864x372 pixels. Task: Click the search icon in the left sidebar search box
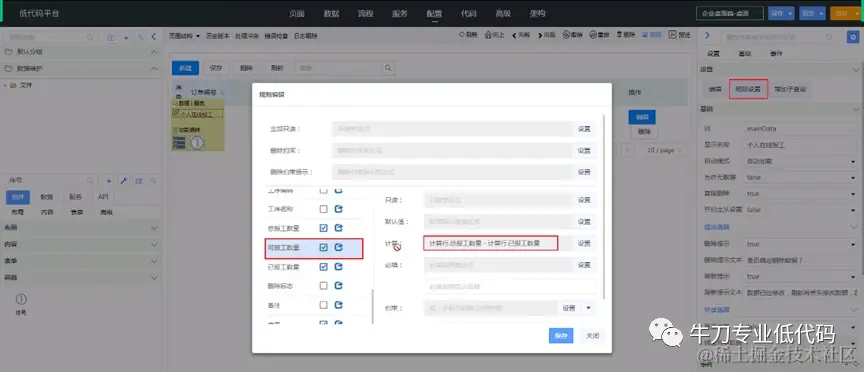coord(90,37)
